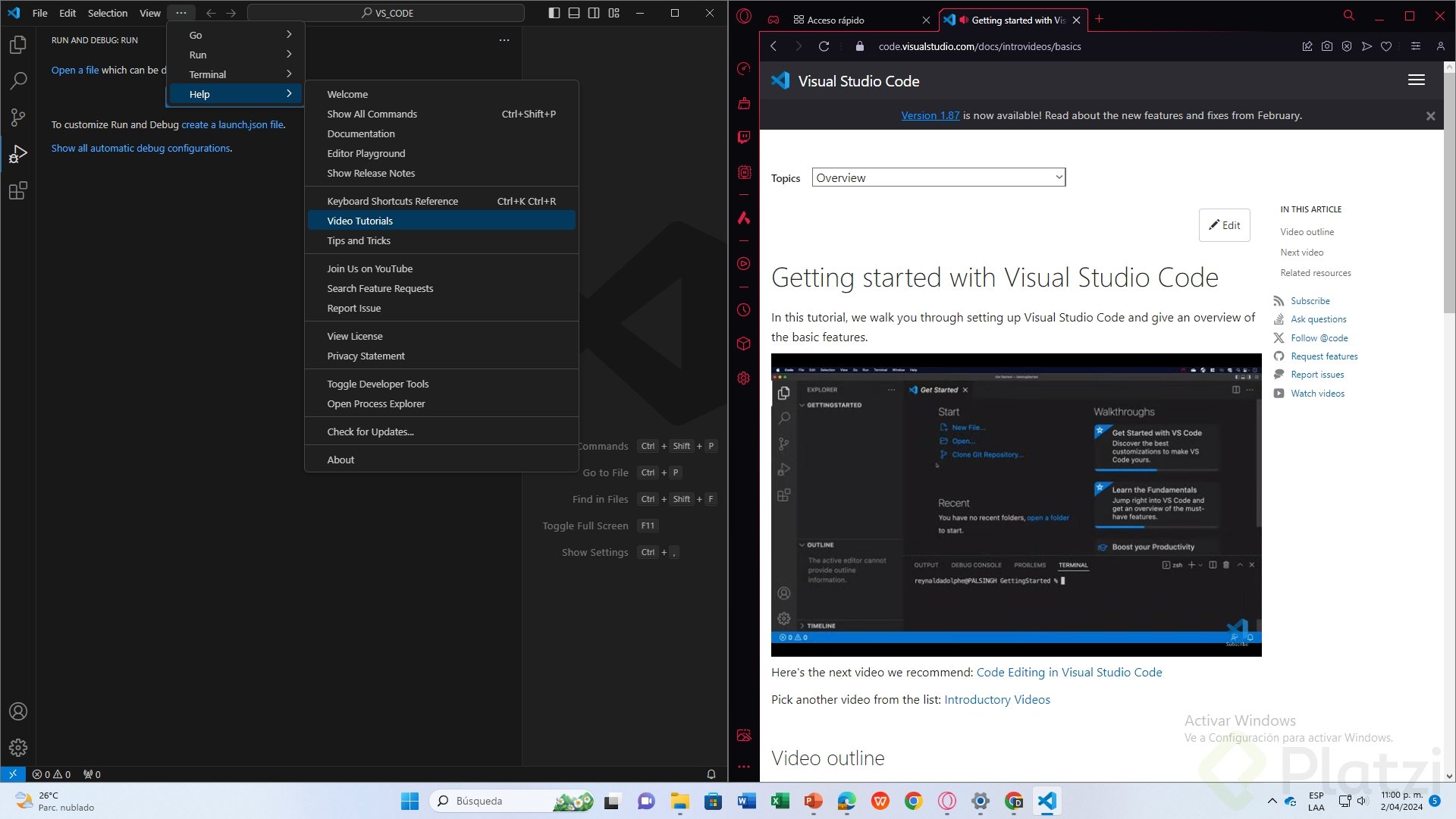
Task: Open the Extensions view icon
Action: [18, 190]
